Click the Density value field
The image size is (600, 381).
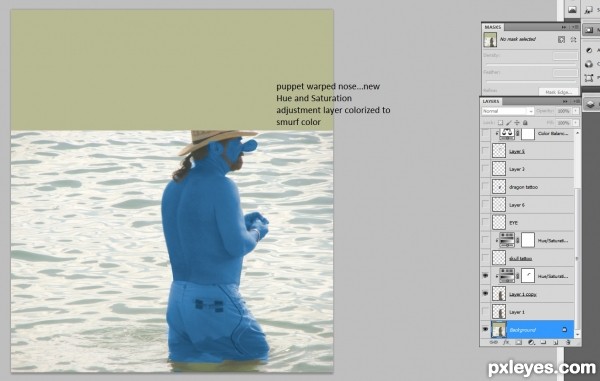coord(566,56)
